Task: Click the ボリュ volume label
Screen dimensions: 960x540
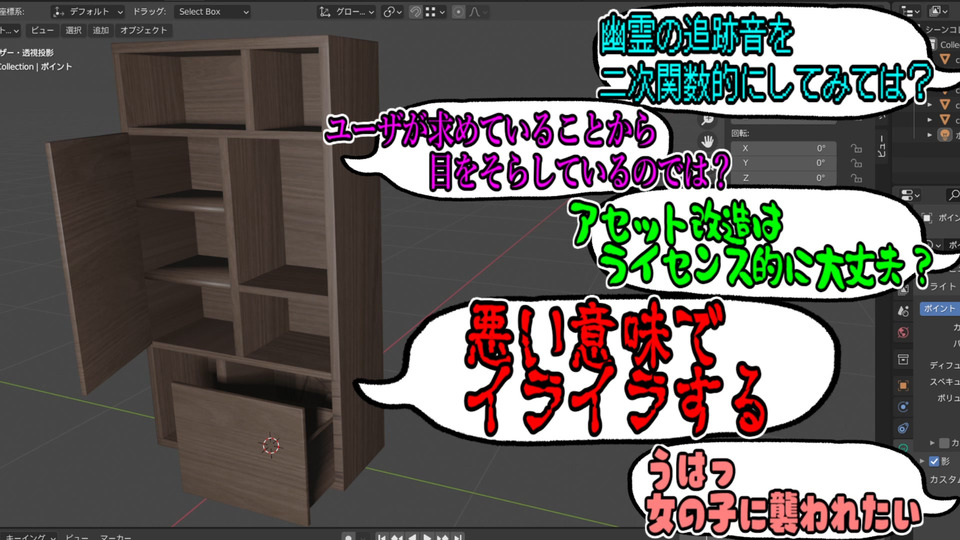Action: pos(948,398)
